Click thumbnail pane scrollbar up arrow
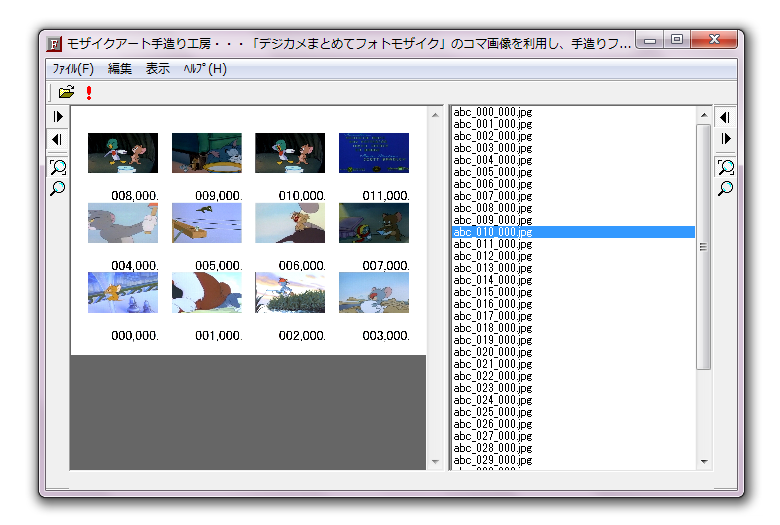 435,115
